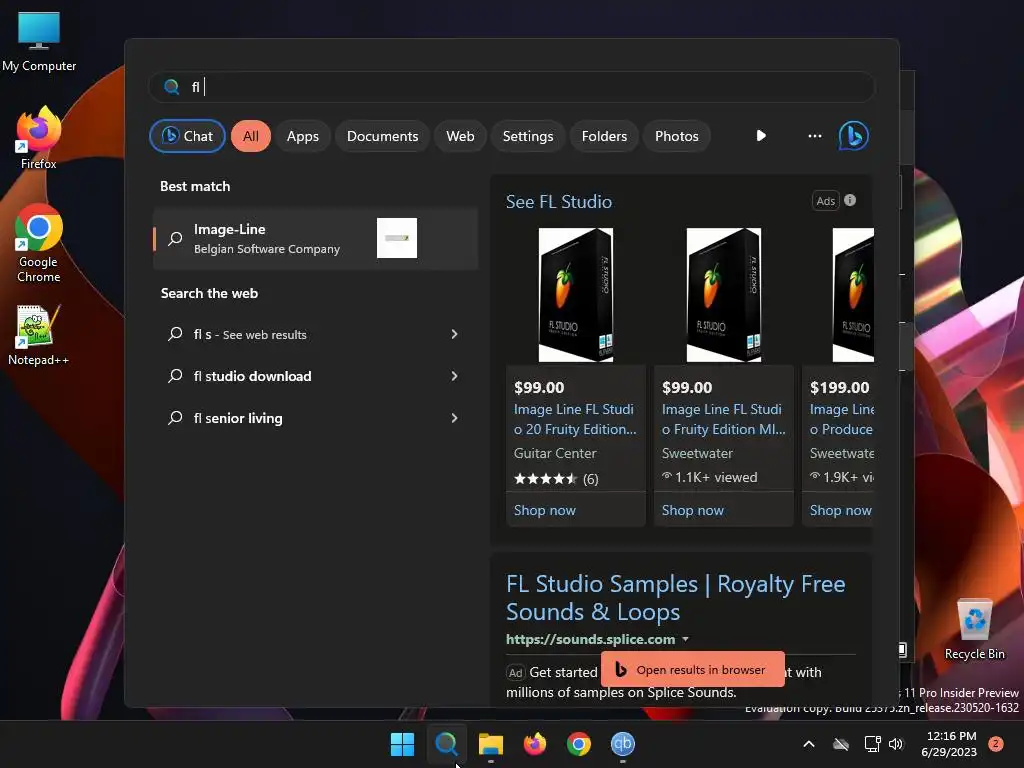Open the Image-Line best match result
Screen dimensions: 1024x768
point(315,238)
